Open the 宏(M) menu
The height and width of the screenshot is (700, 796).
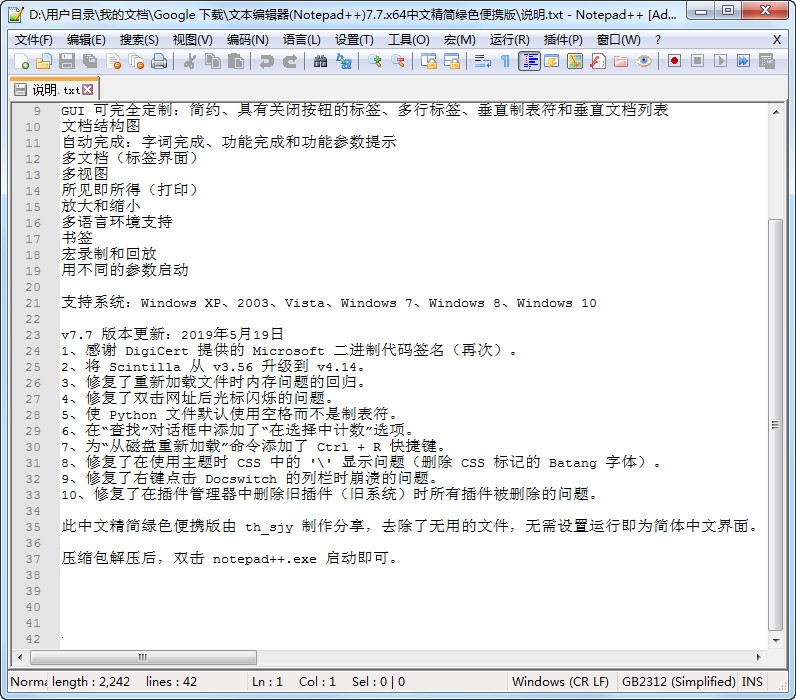459,40
